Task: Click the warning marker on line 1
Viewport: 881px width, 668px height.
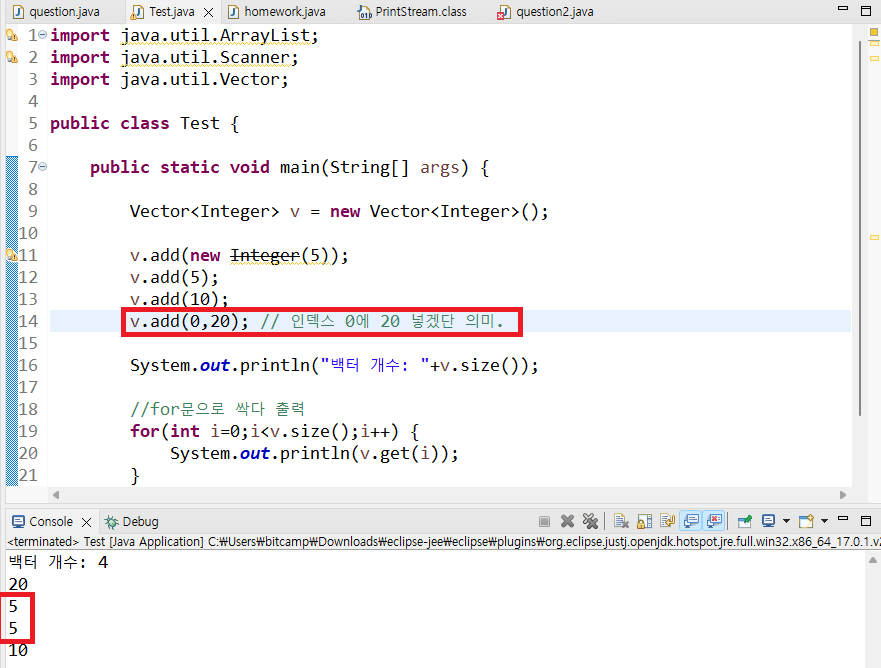Action: coord(12,35)
